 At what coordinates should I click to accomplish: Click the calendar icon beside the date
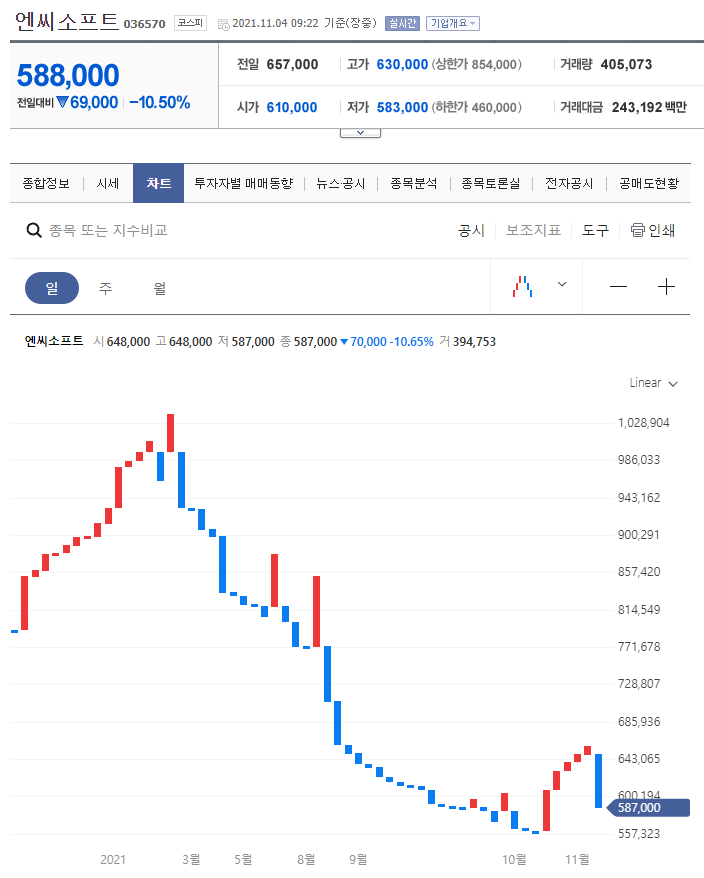pos(222,24)
